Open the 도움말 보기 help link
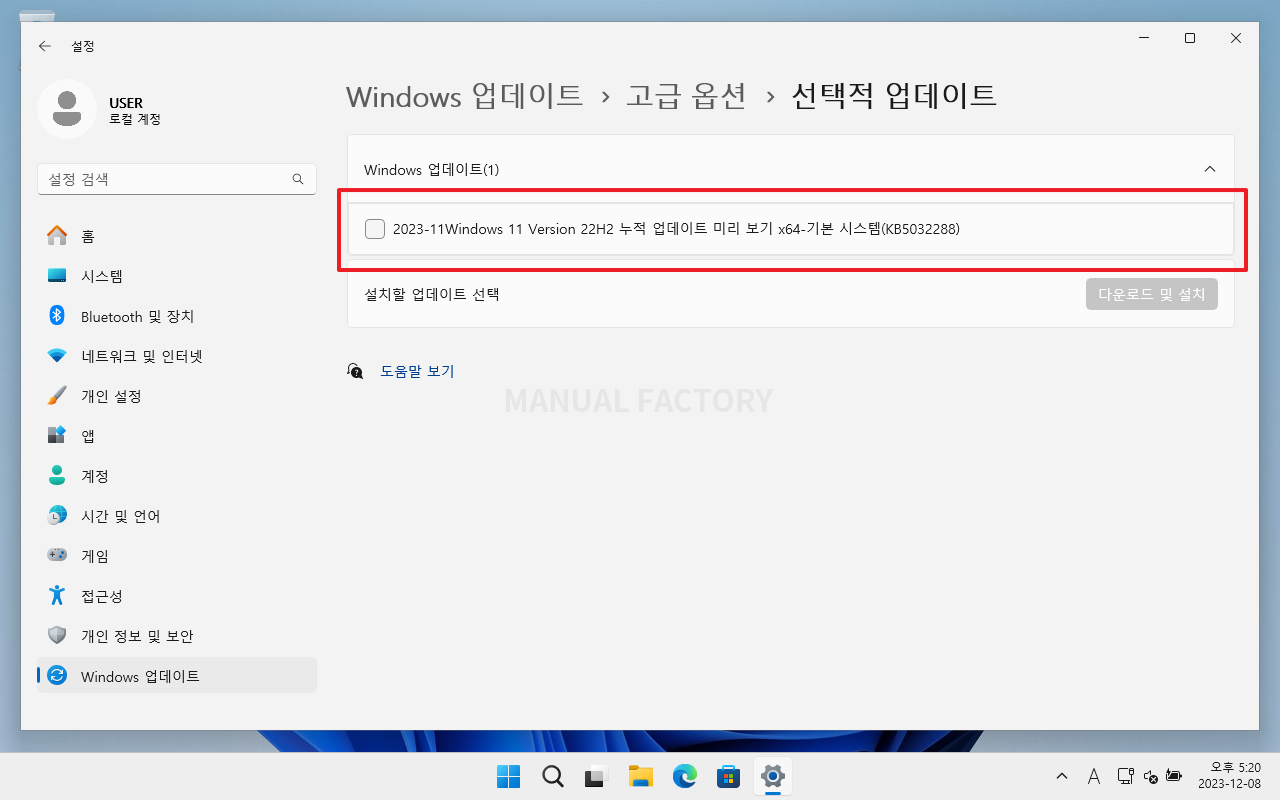Screen dimensions: 1280x800 417,371
